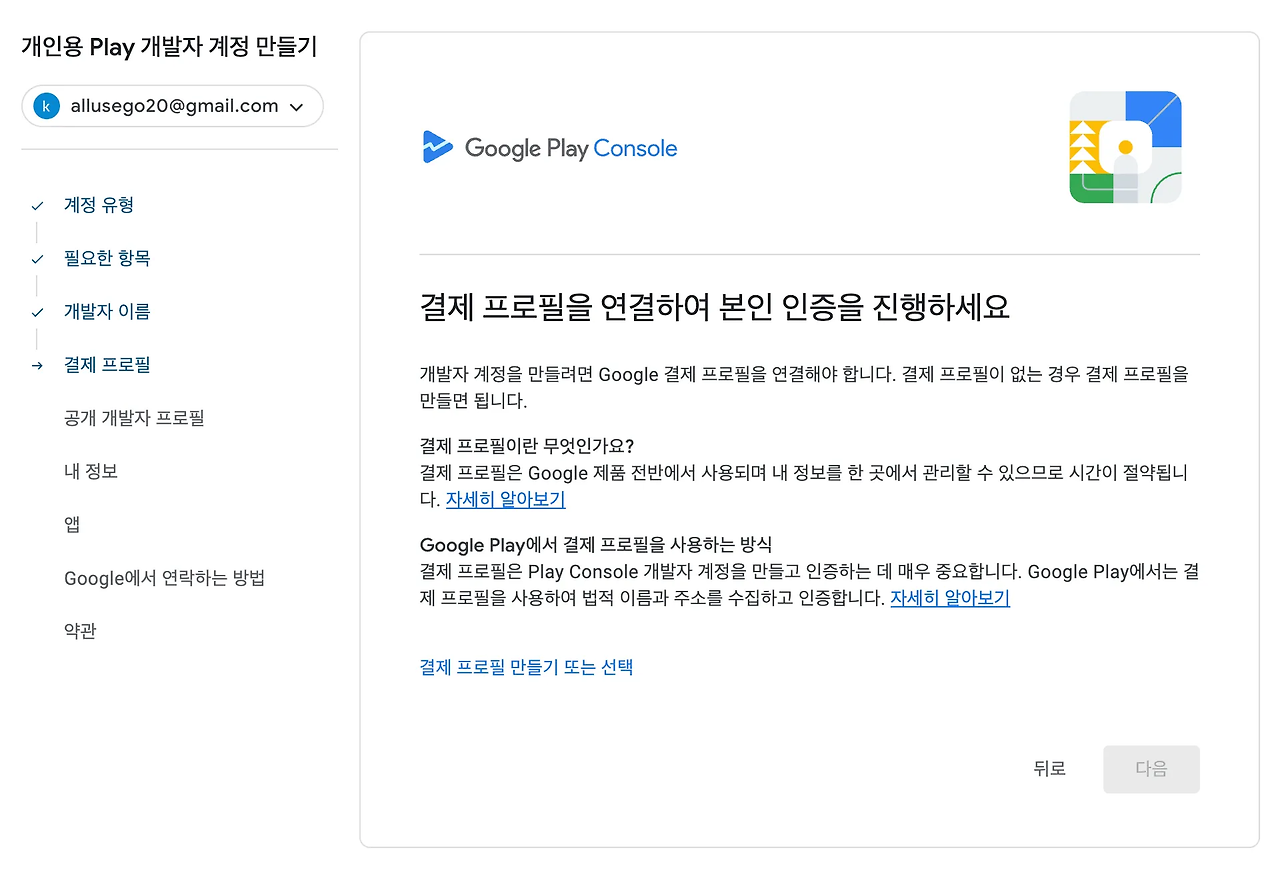Open the allusego20@gmail.com account dropdown
Screen dimensions: 1280x884
click(x=172, y=106)
